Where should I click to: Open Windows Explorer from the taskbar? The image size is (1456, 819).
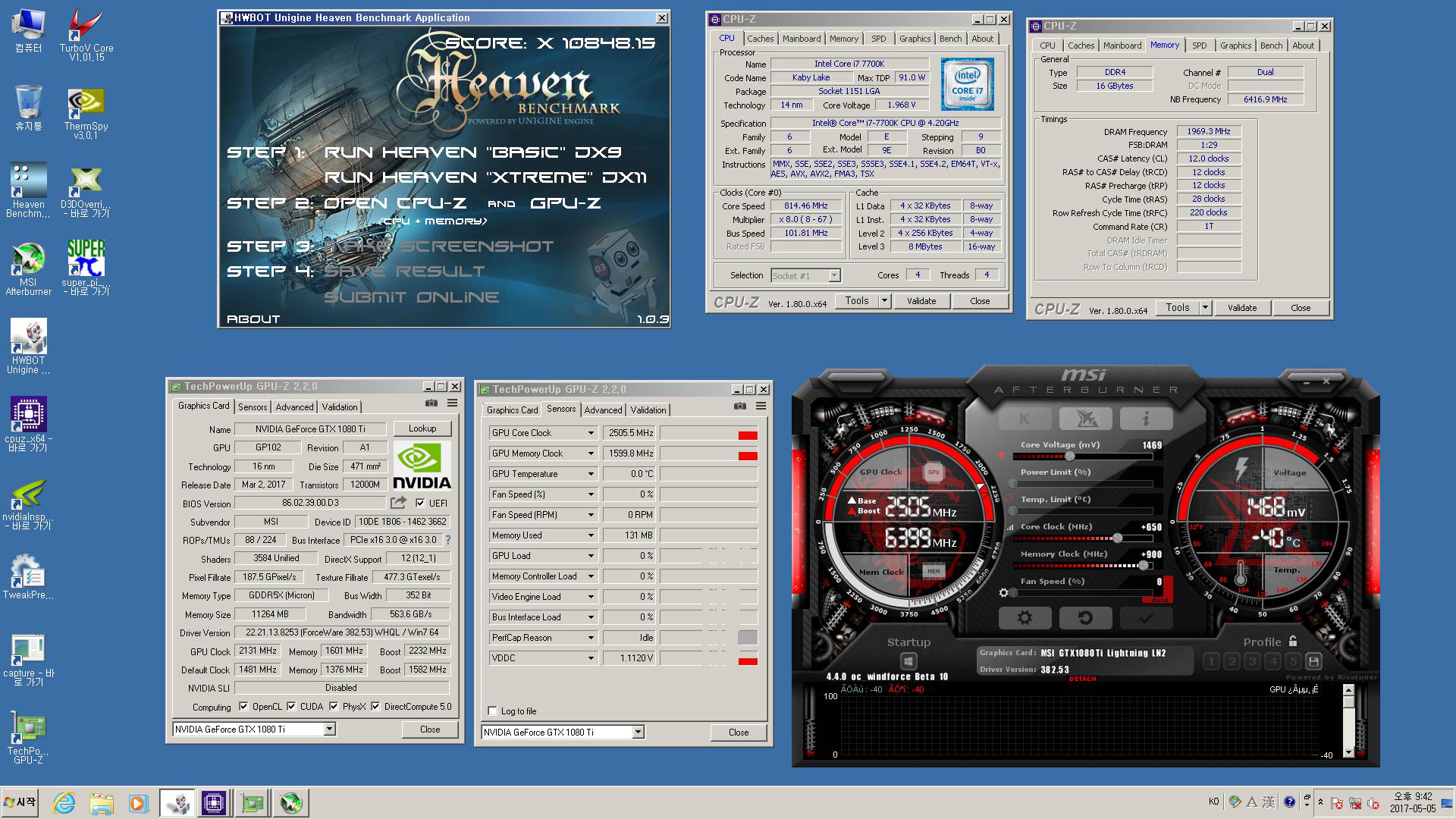click(x=102, y=803)
